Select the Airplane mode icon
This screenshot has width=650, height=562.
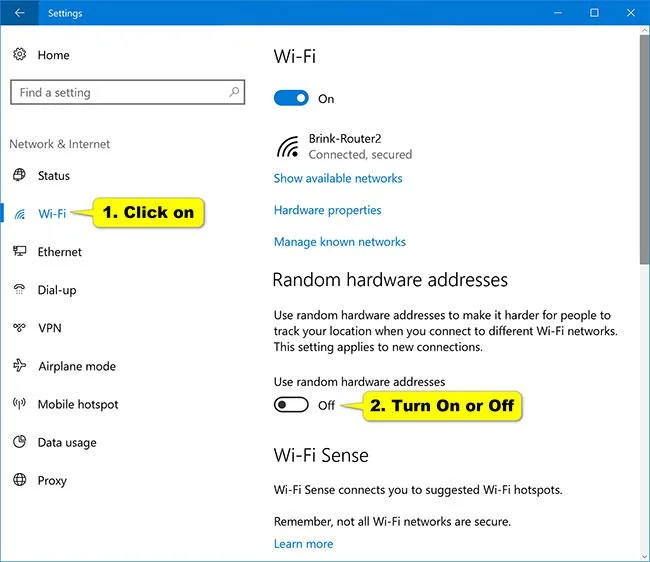[19, 366]
